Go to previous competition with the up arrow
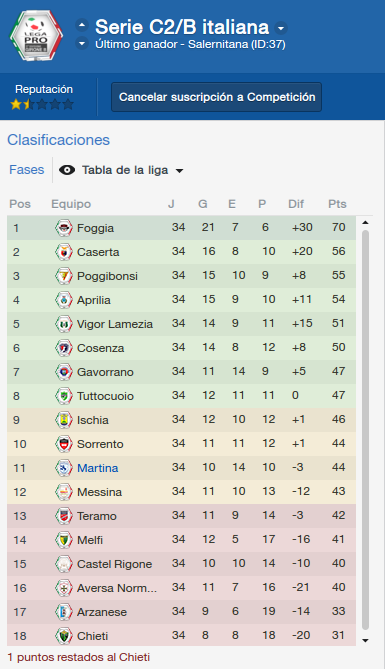This screenshot has width=385, height=669. pyautogui.click(x=82, y=25)
